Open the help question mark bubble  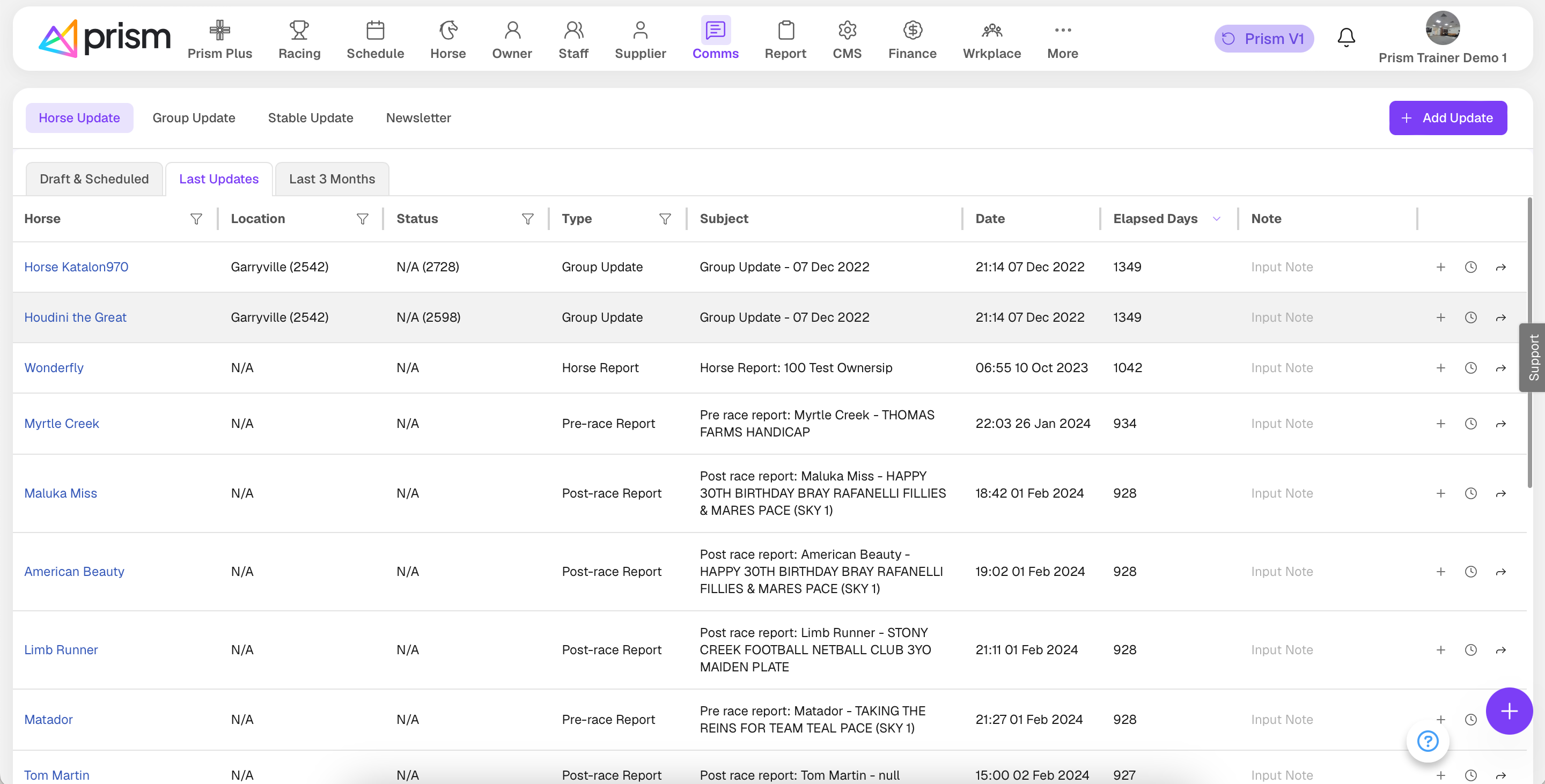[1428, 742]
